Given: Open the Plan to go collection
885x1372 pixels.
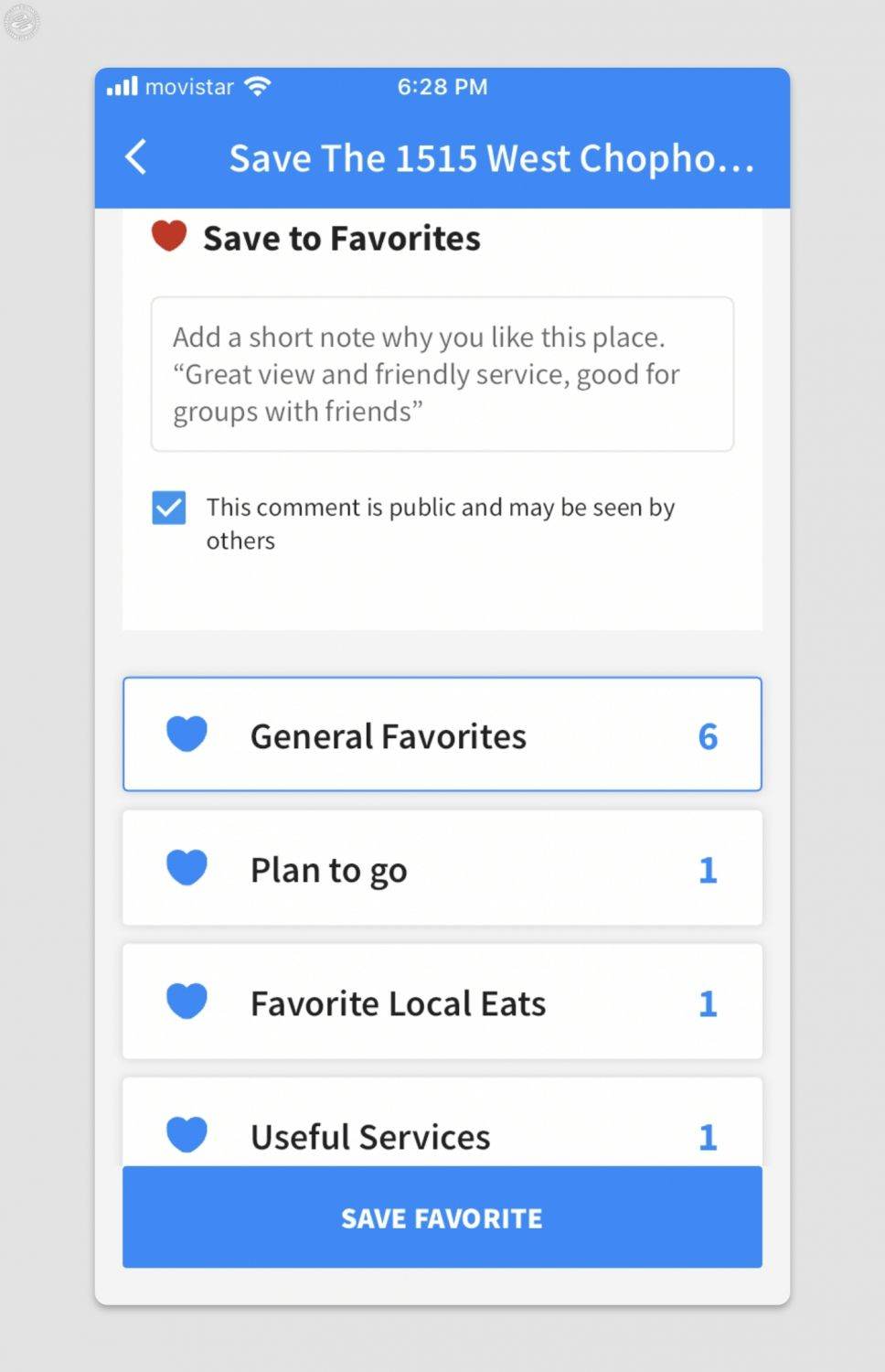Looking at the screenshot, I should [442, 868].
